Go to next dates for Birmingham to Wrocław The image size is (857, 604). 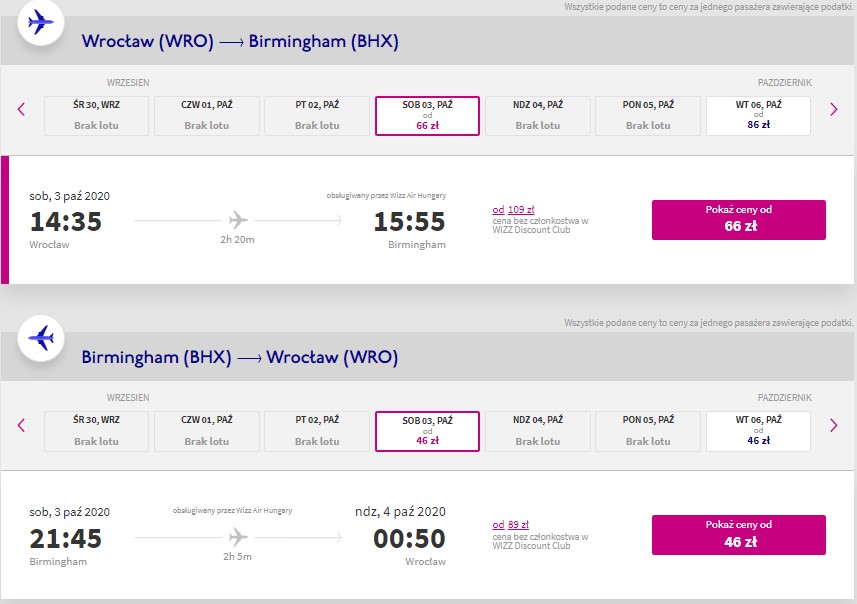tap(833, 425)
